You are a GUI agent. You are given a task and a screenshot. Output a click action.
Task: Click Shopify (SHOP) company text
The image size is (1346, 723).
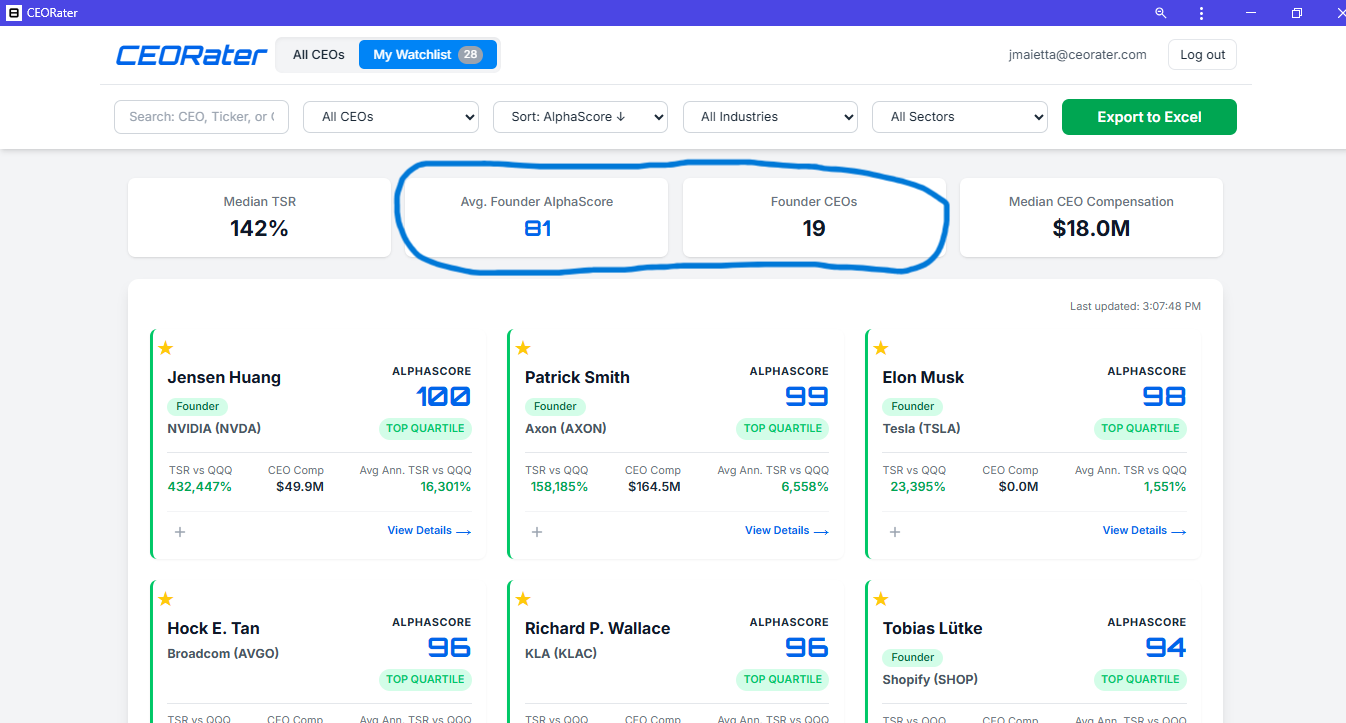[x=930, y=679]
